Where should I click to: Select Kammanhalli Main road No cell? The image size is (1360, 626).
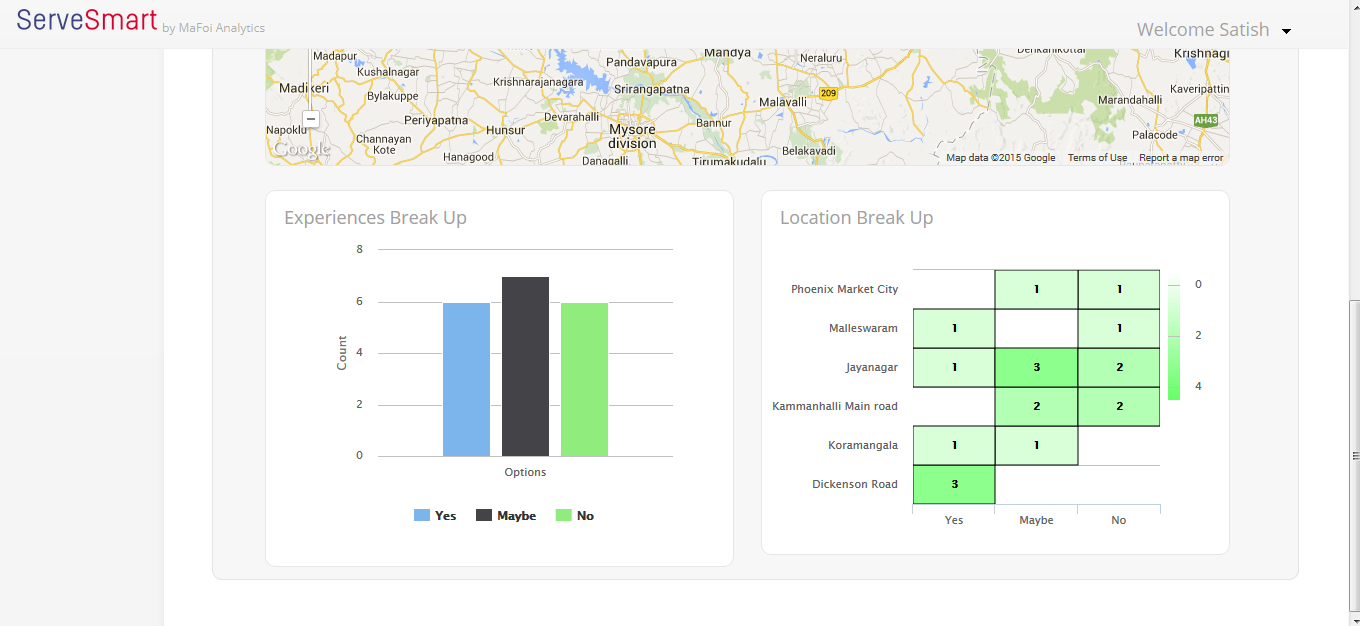tap(1119, 407)
